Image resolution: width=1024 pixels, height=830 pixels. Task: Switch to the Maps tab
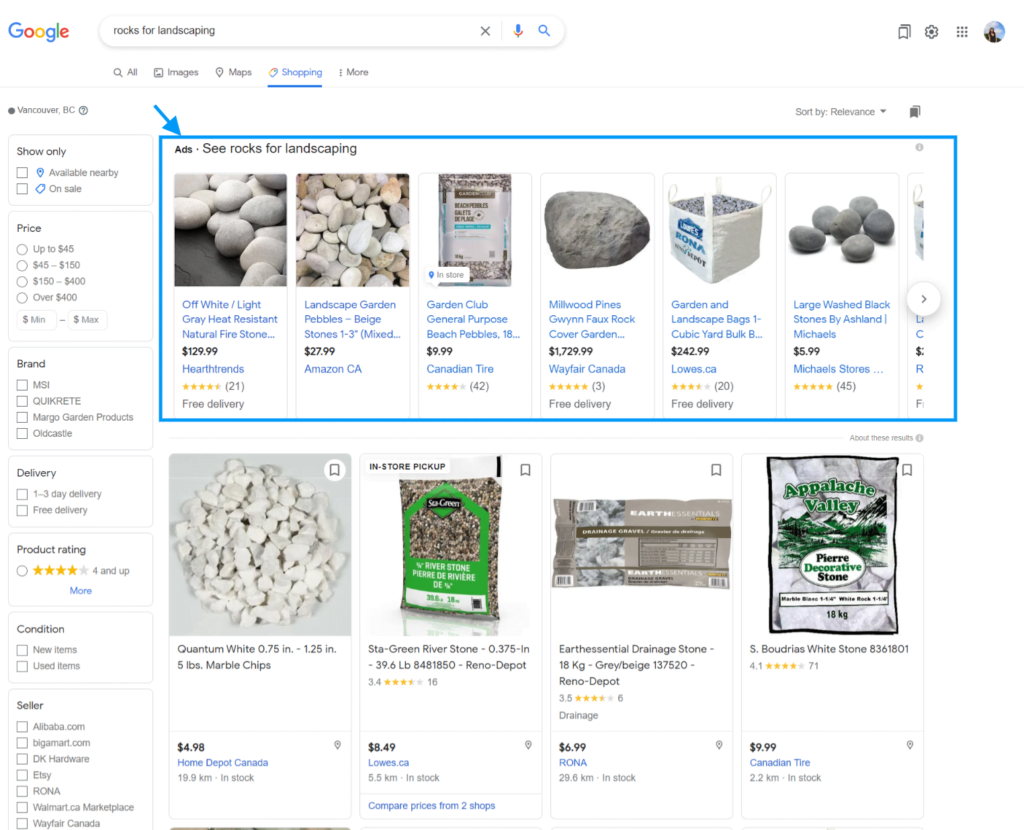point(233,72)
